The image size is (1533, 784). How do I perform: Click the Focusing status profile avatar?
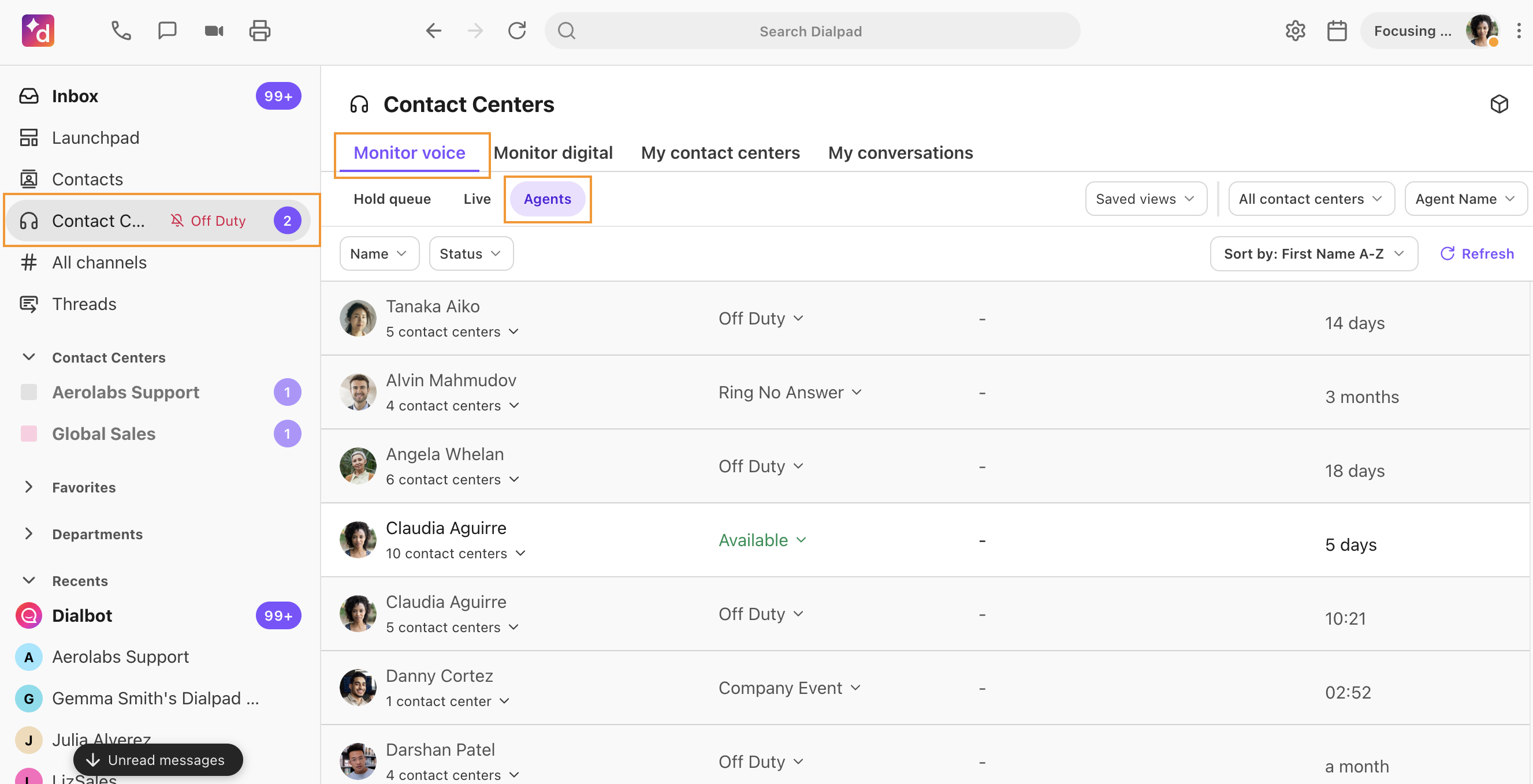(x=1481, y=31)
